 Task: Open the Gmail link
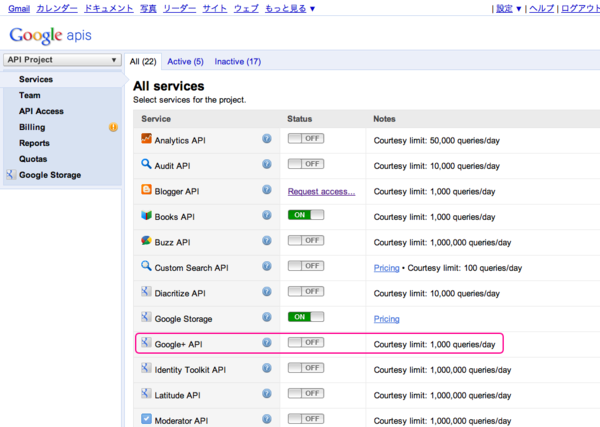click(19, 8)
